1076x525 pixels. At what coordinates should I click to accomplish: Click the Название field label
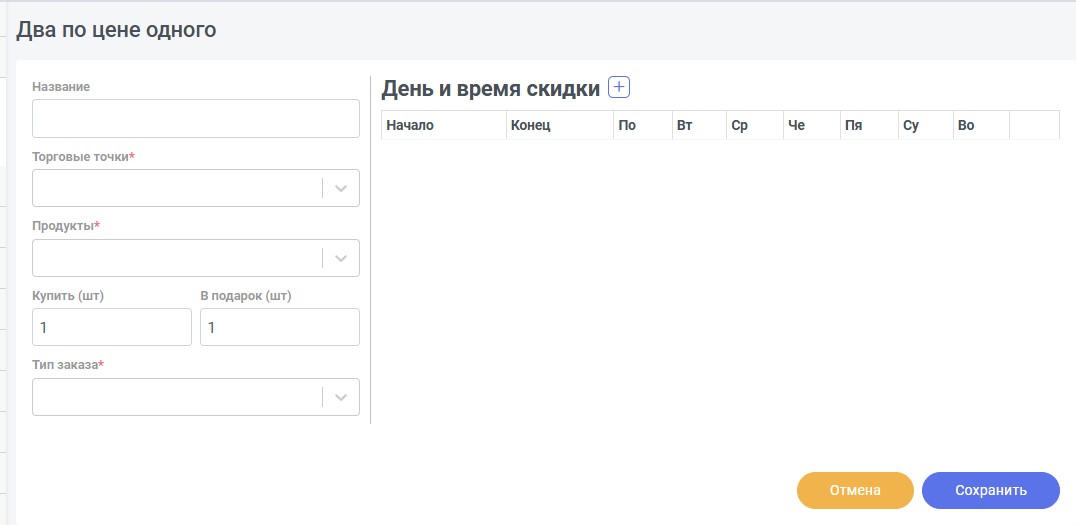coord(61,86)
